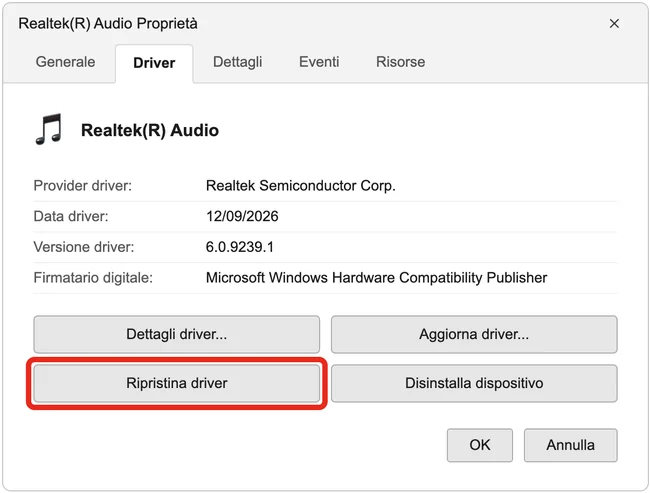
Task: Switch to the Generale tab
Action: point(65,62)
